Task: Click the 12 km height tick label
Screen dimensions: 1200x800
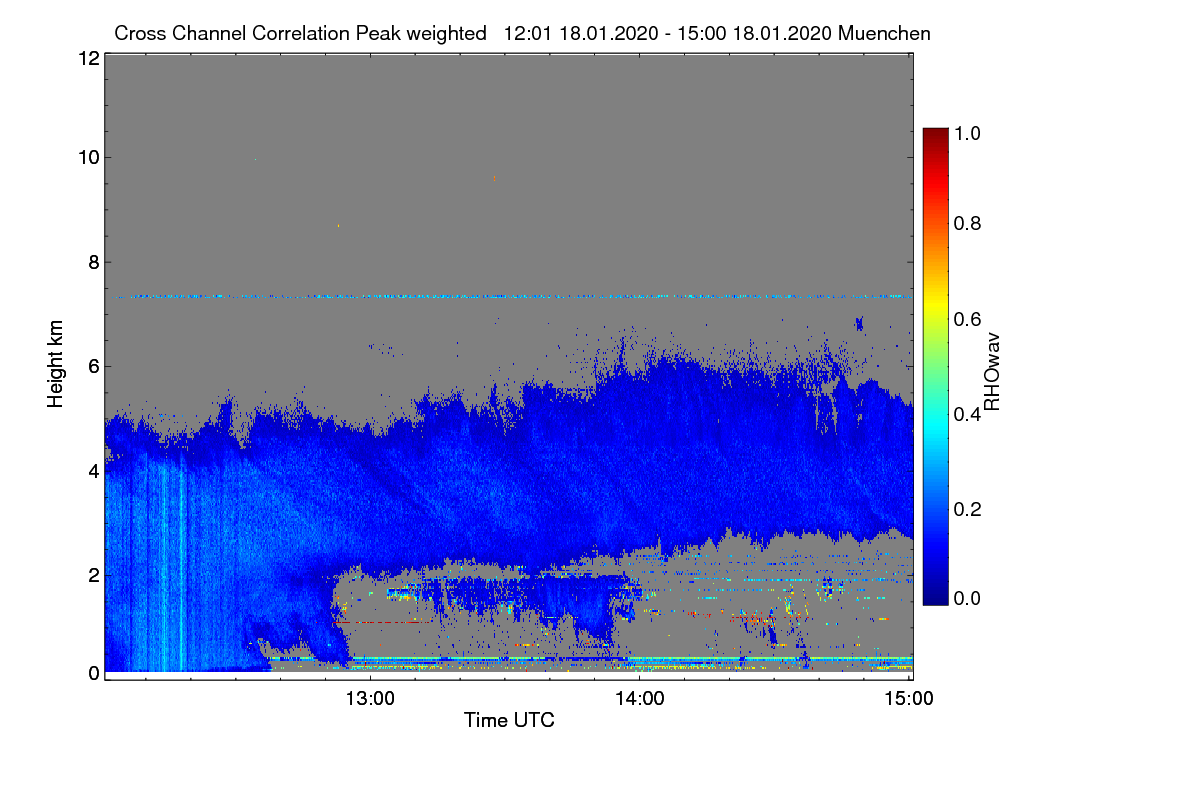Action: (88, 58)
